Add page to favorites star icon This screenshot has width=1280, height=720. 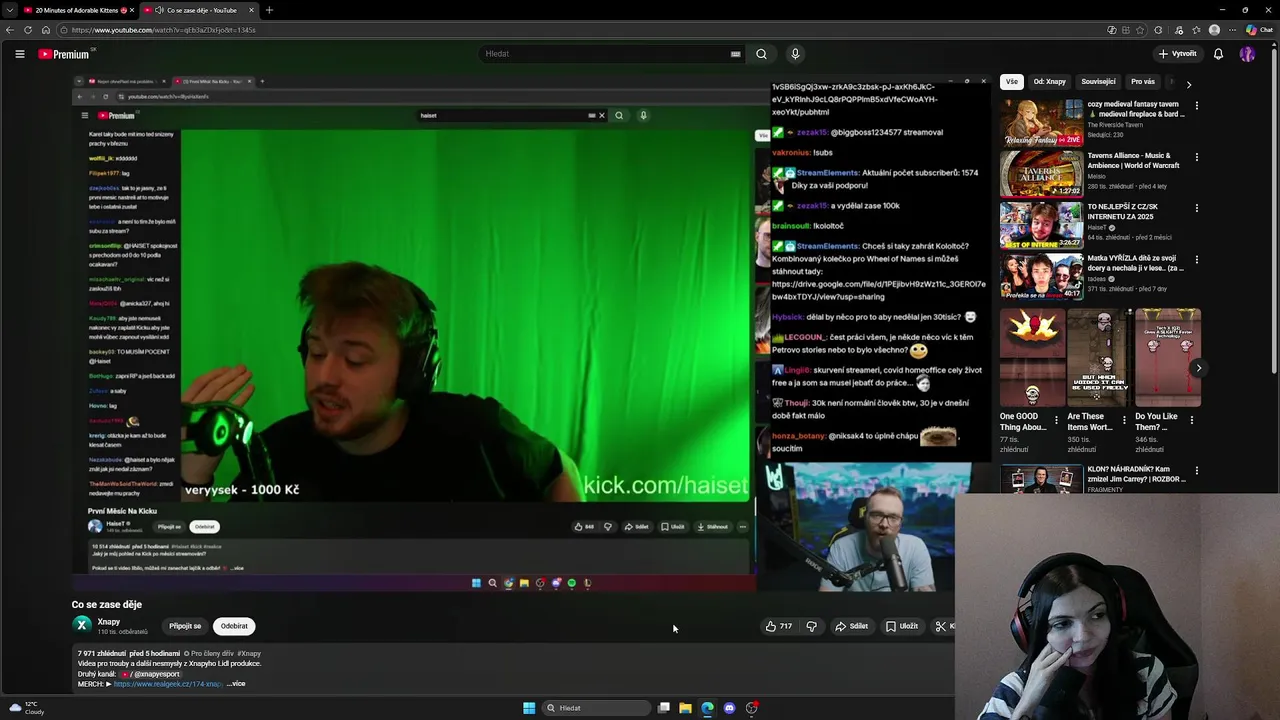[x=1140, y=30]
